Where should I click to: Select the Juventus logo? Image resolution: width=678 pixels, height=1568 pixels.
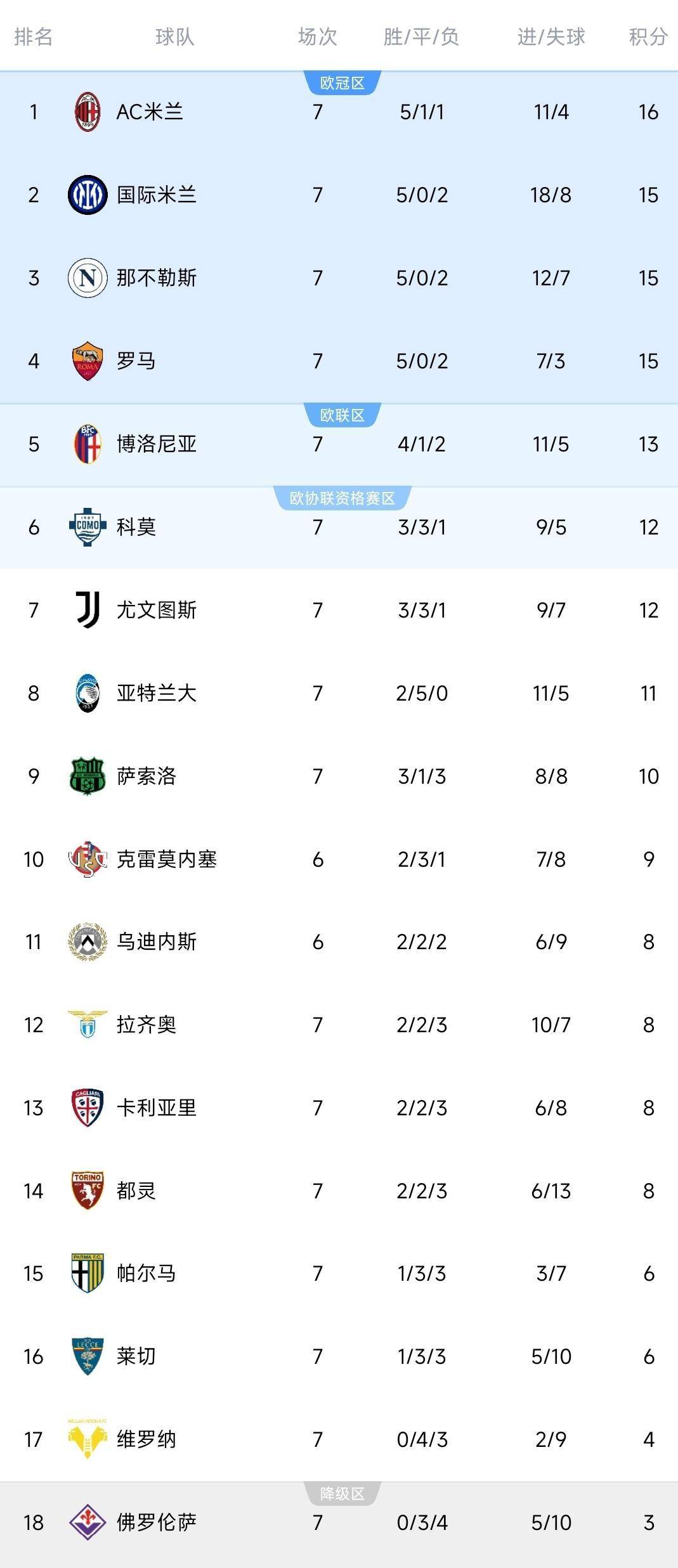(x=88, y=610)
